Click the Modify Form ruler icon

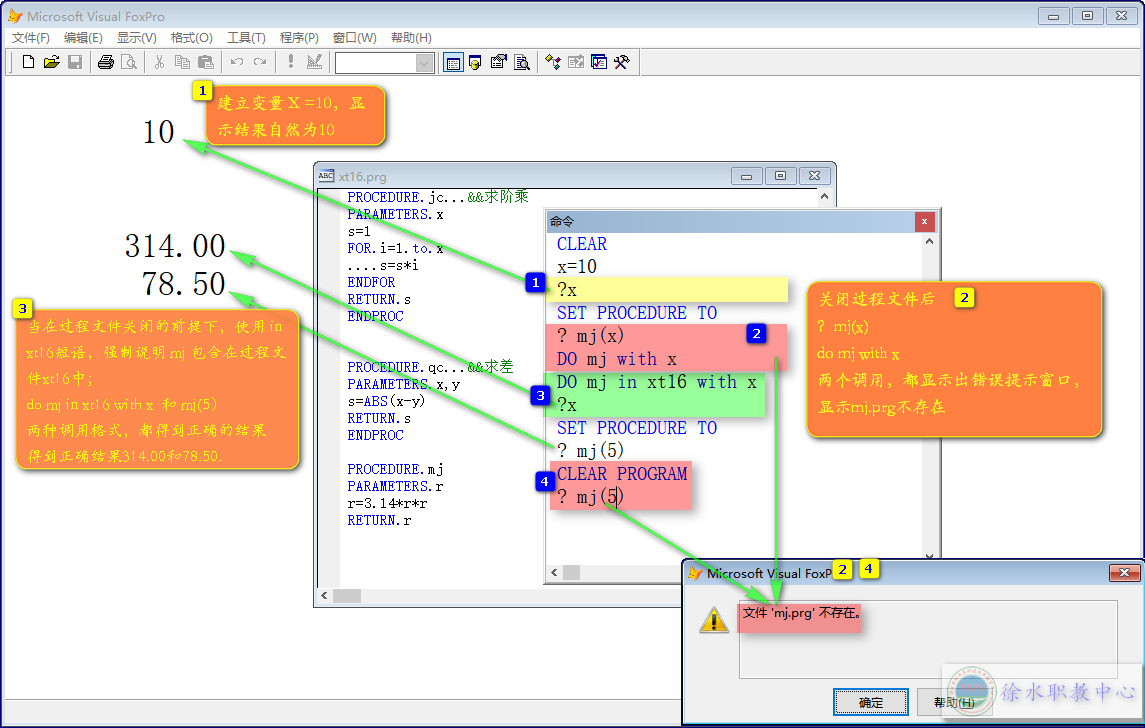[x=314, y=62]
